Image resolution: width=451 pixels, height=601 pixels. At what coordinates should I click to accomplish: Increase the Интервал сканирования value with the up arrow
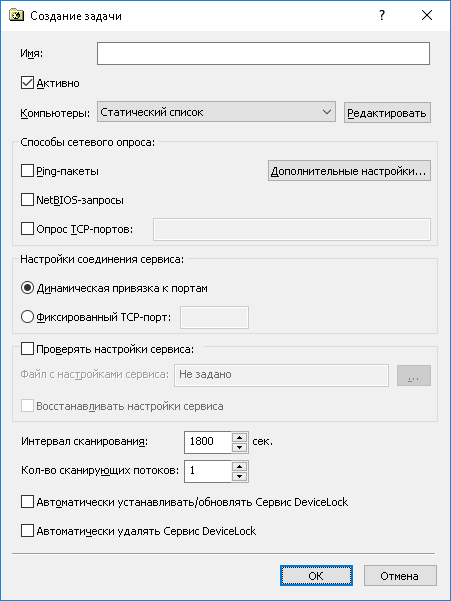point(239,437)
